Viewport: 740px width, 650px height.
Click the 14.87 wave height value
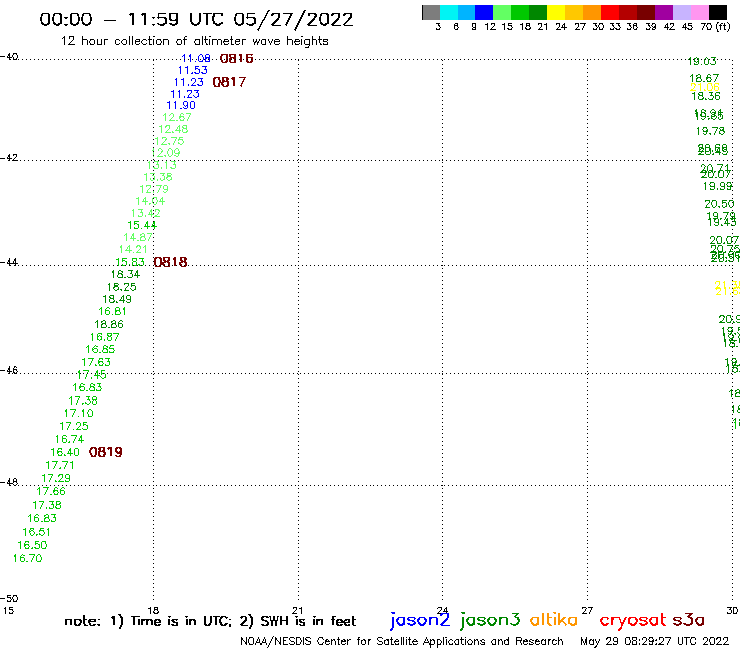pos(138,237)
